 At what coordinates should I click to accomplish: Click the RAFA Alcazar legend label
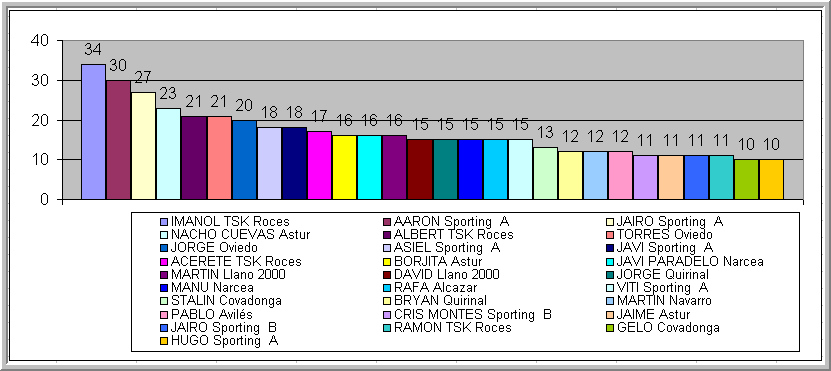(x=436, y=288)
